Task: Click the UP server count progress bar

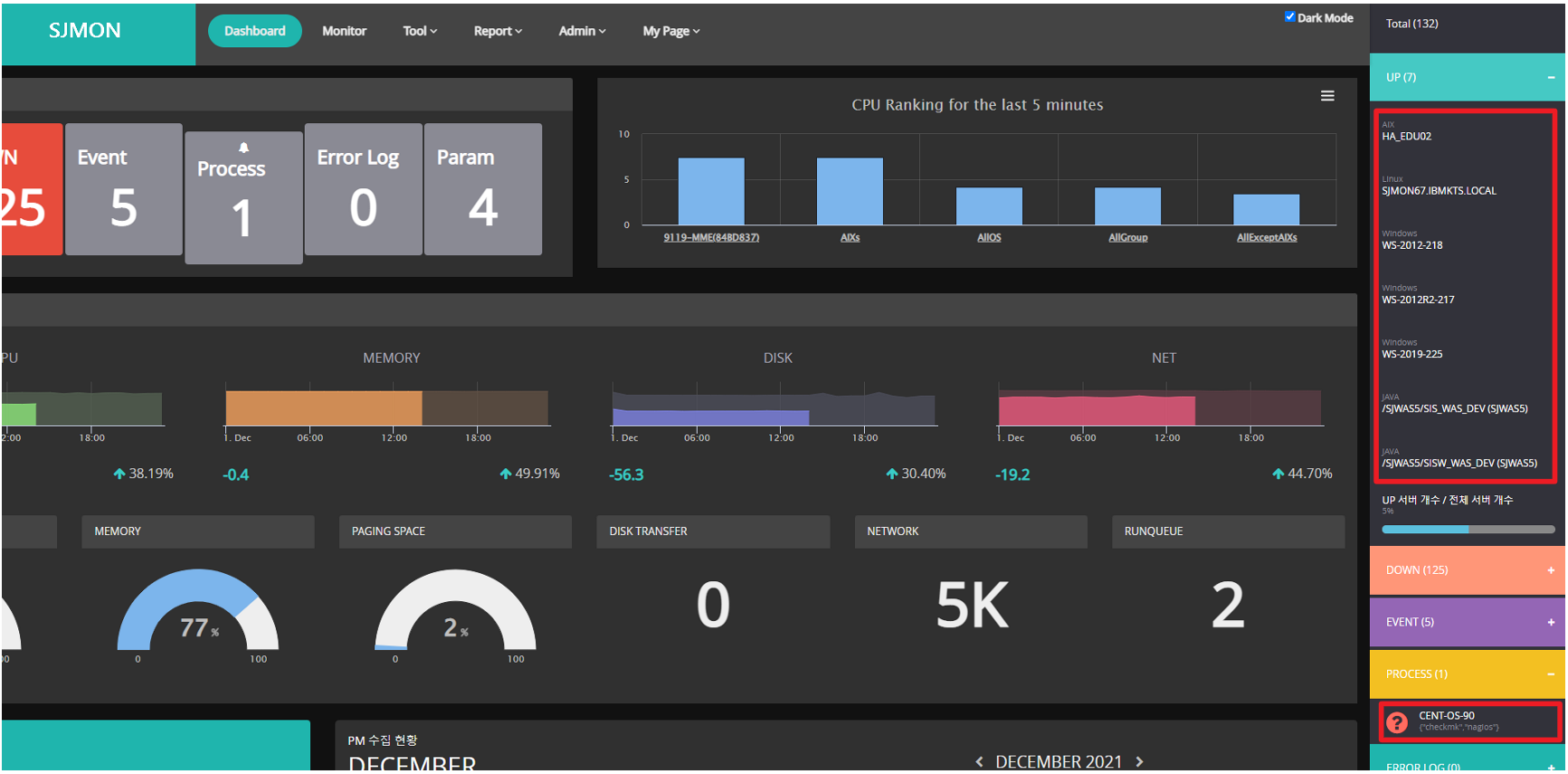Action: (x=1468, y=530)
